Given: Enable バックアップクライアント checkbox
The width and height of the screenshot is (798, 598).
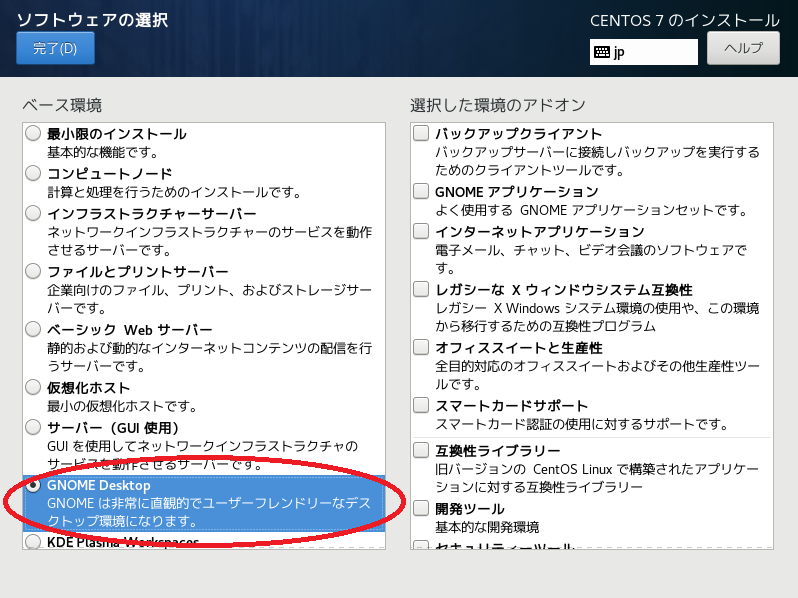Looking at the screenshot, I should coord(421,133).
